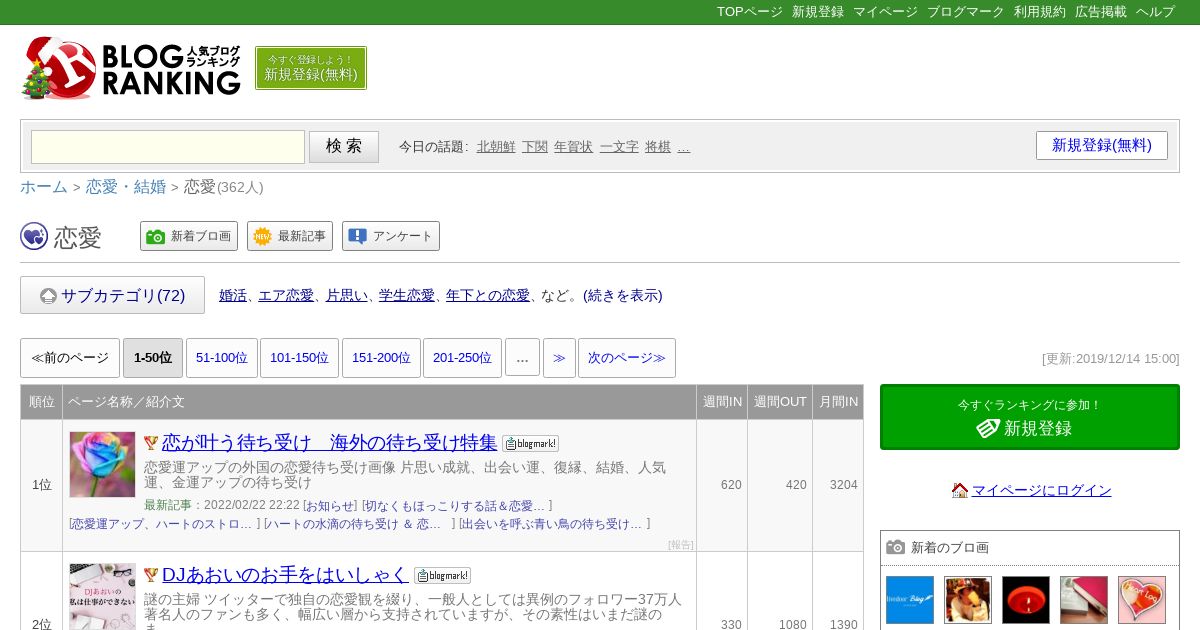Open [お知らせ] article link
Image resolution: width=1200 pixels, height=630 pixels.
point(330,506)
